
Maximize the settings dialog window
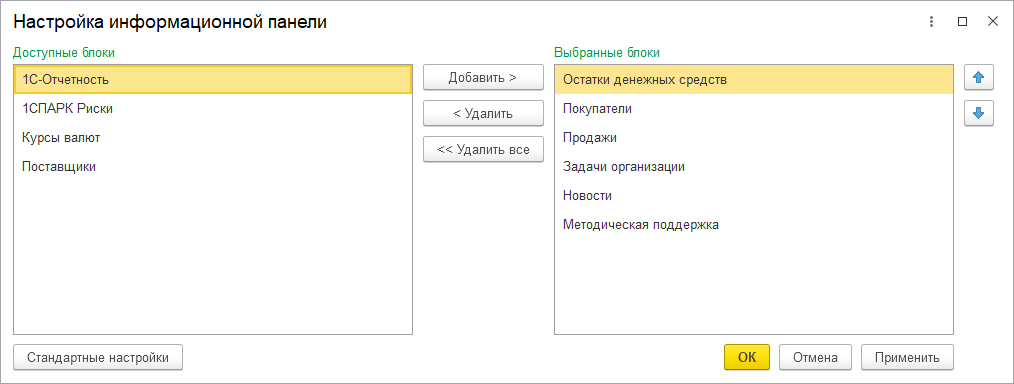962,22
